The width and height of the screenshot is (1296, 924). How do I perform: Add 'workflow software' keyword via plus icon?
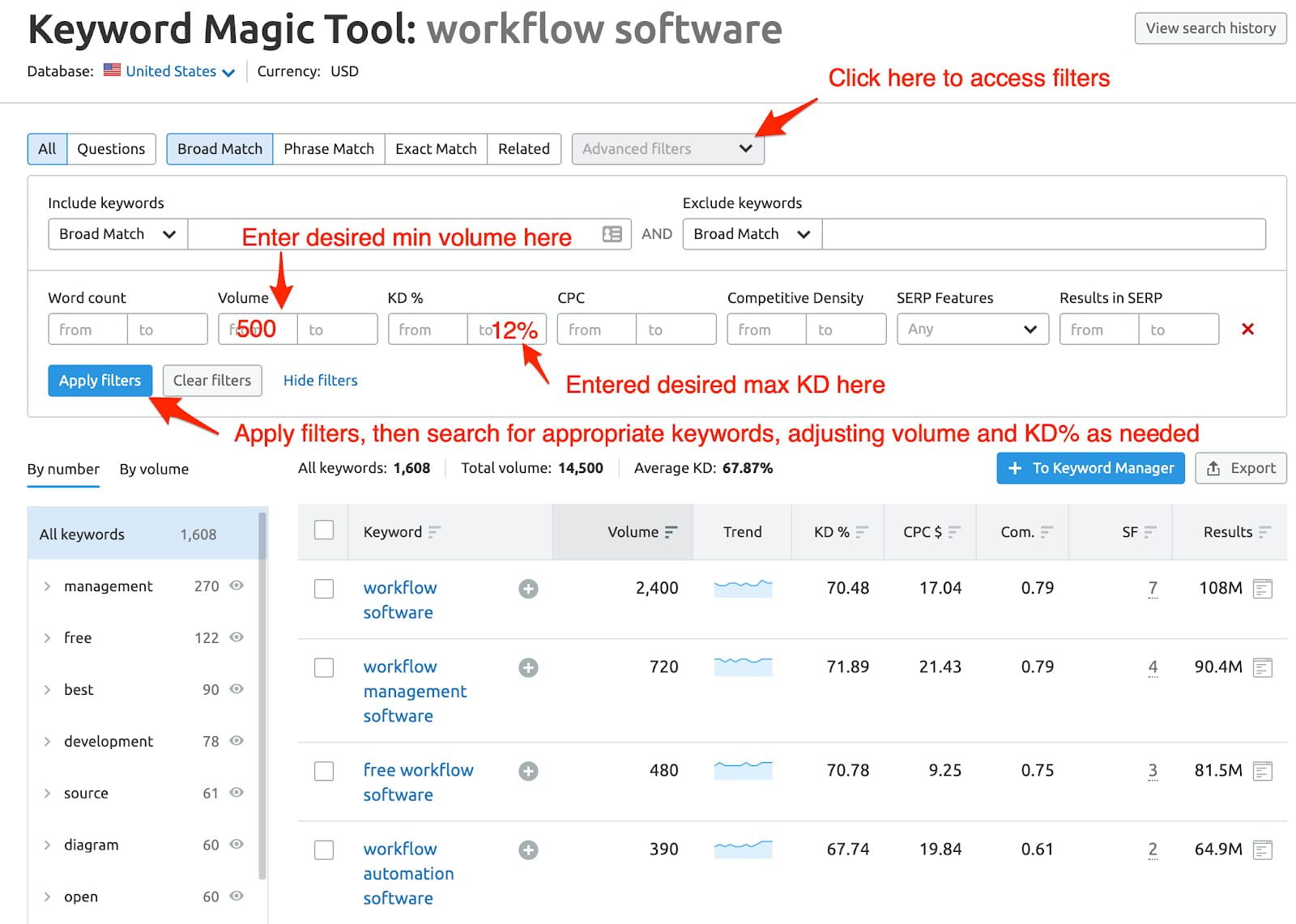click(x=528, y=589)
